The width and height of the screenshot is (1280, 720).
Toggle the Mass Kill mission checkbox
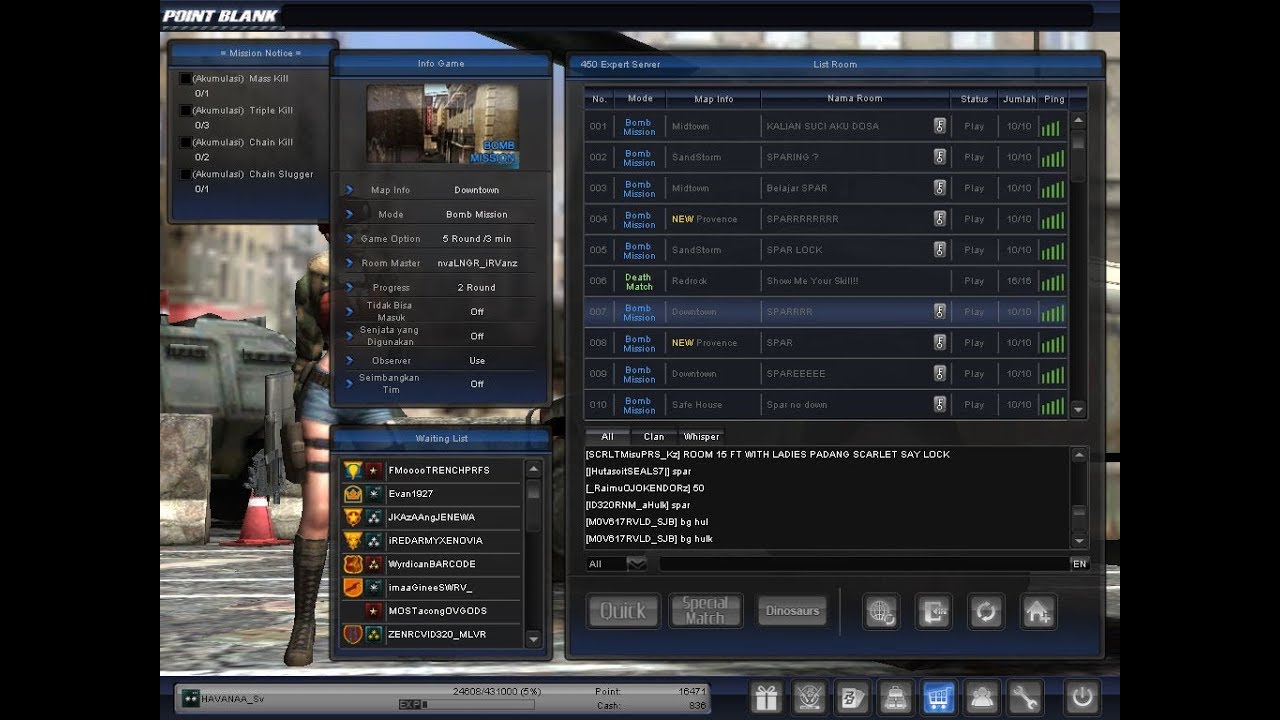pyautogui.click(x=185, y=79)
